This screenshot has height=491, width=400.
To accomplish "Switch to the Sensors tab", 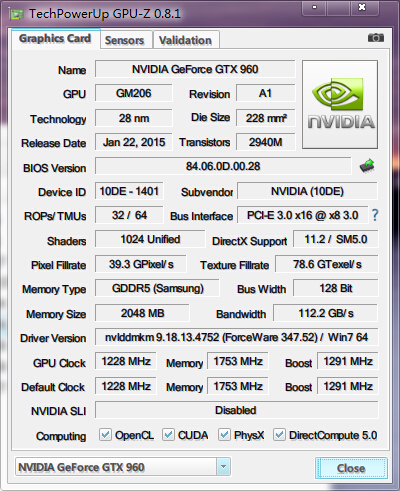I will (x=125, y=40).
